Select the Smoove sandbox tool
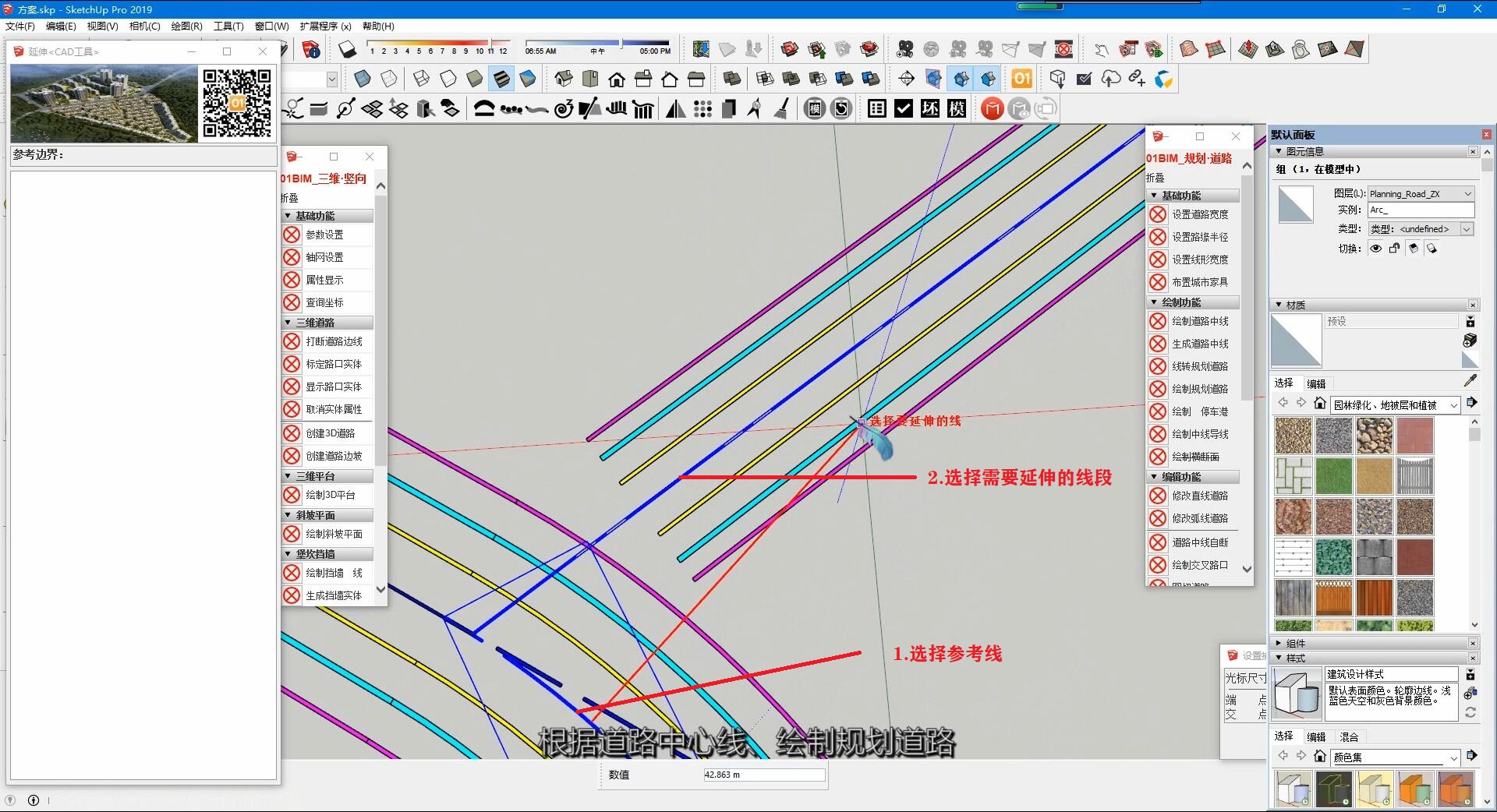This screenshot has width=1497, height=812. click(x=1248, y=50)
